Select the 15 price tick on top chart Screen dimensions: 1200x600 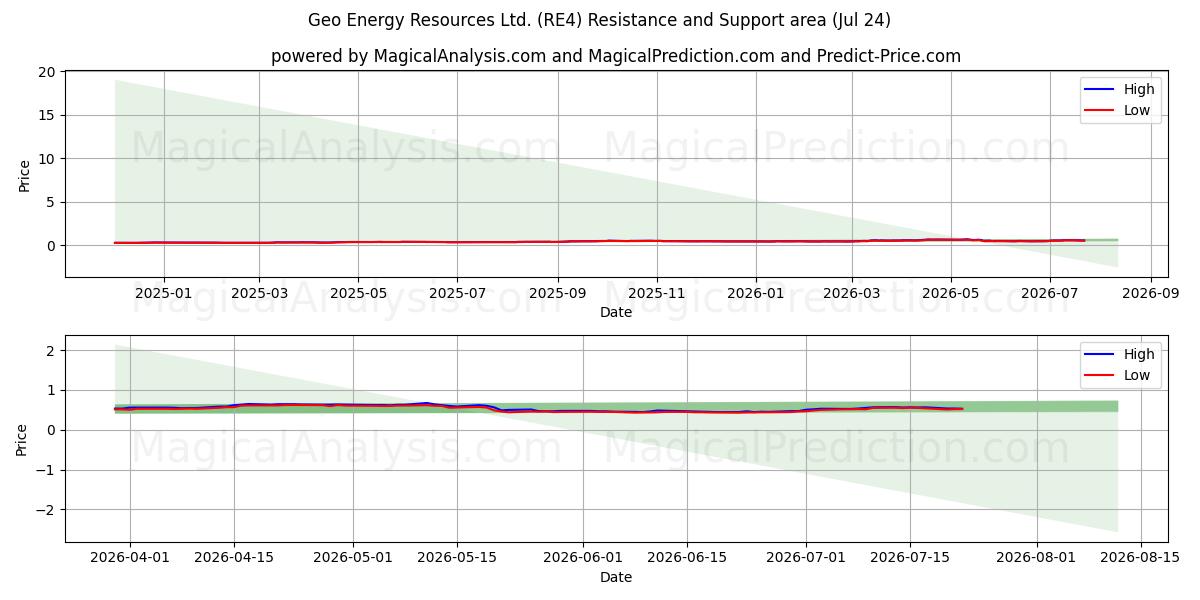pos(46,115)
